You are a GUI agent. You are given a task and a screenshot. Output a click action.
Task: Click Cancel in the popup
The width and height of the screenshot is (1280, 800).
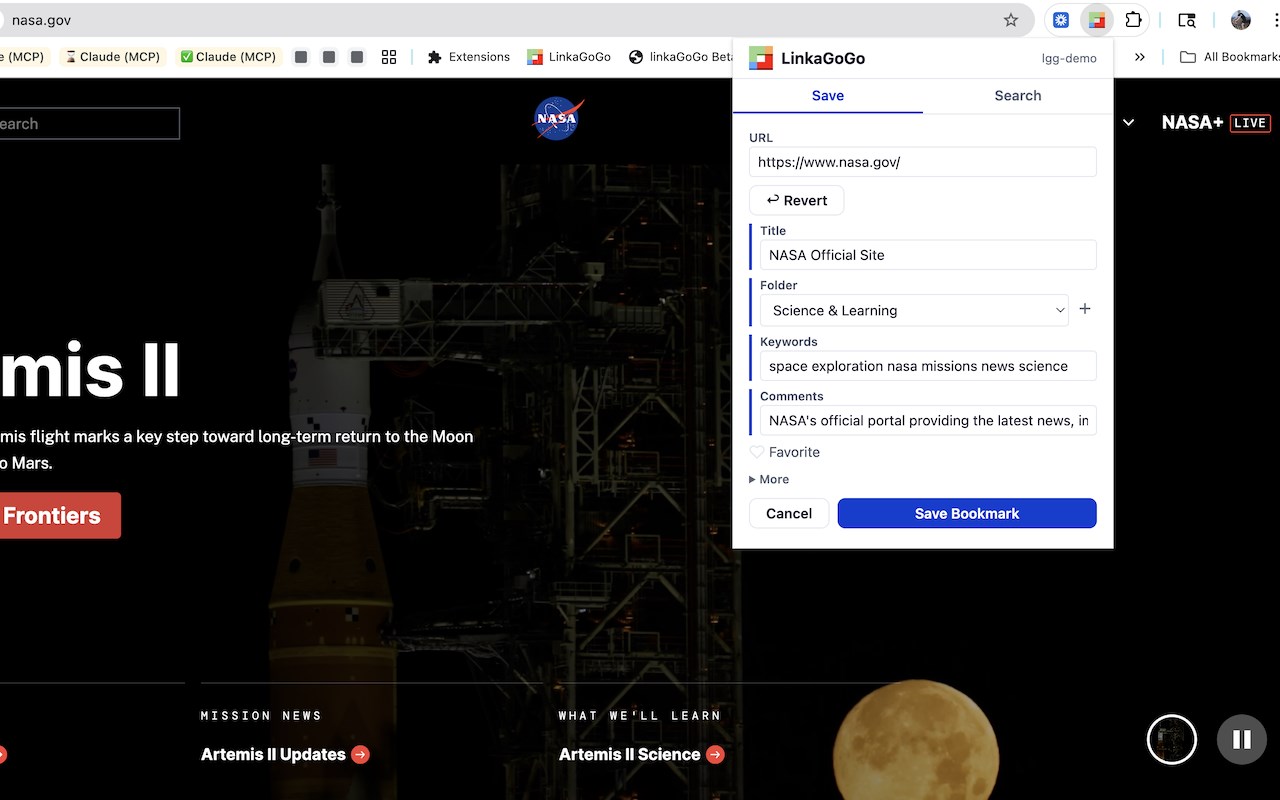[789, 513]
